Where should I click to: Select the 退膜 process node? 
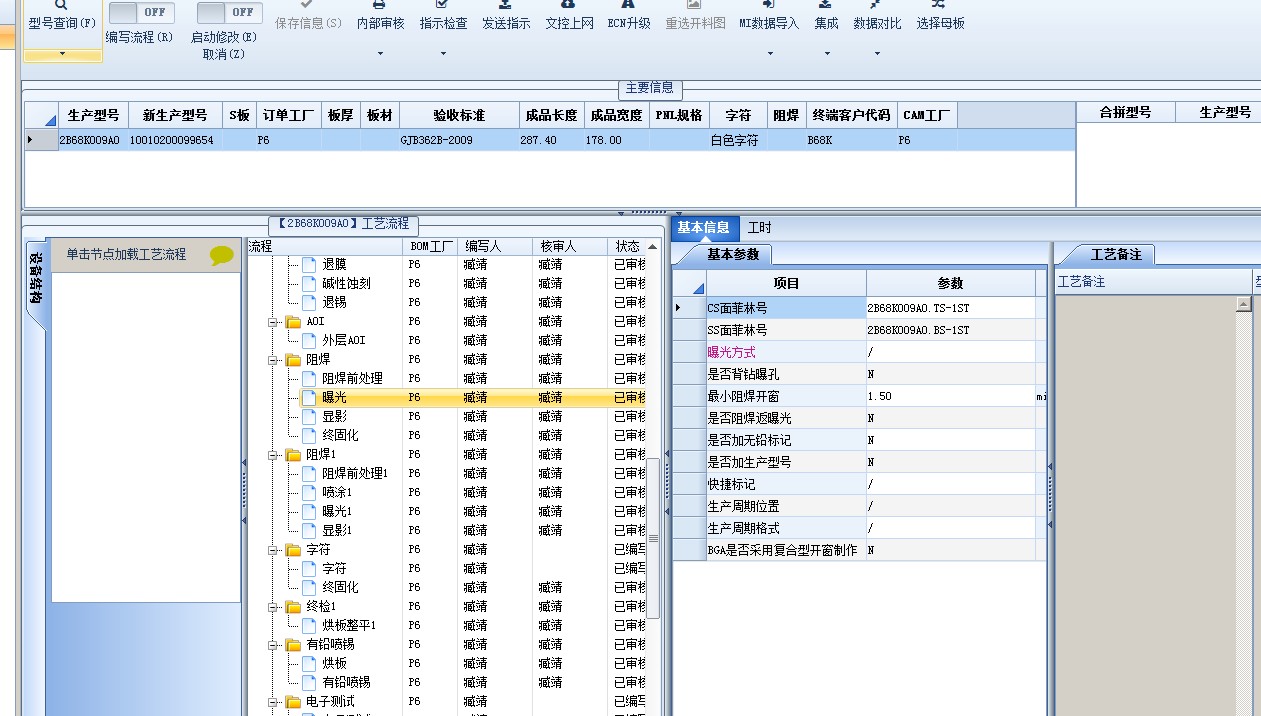[334, 265]
